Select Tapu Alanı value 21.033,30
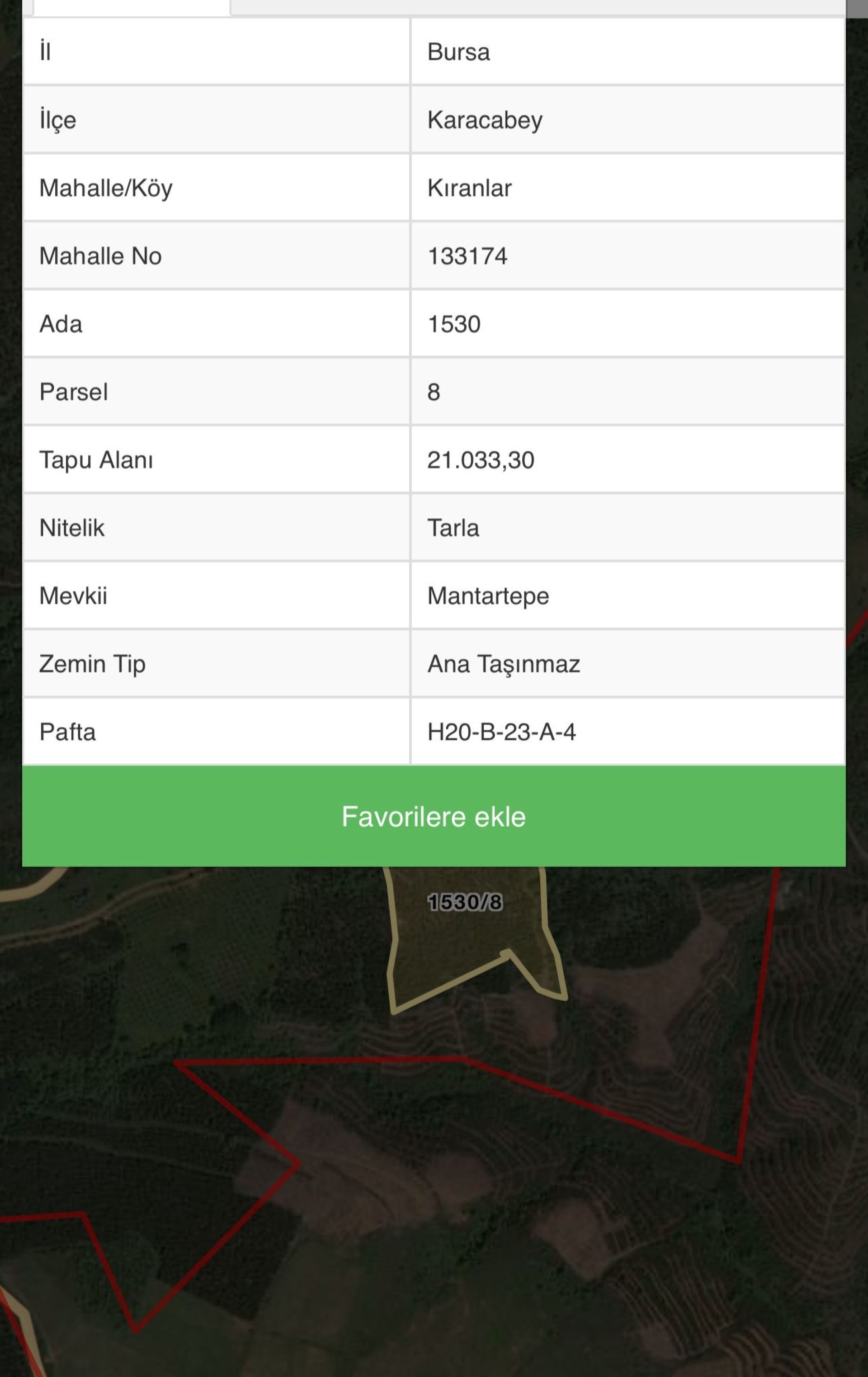868x1377 pixels. [x=480, y=460]
